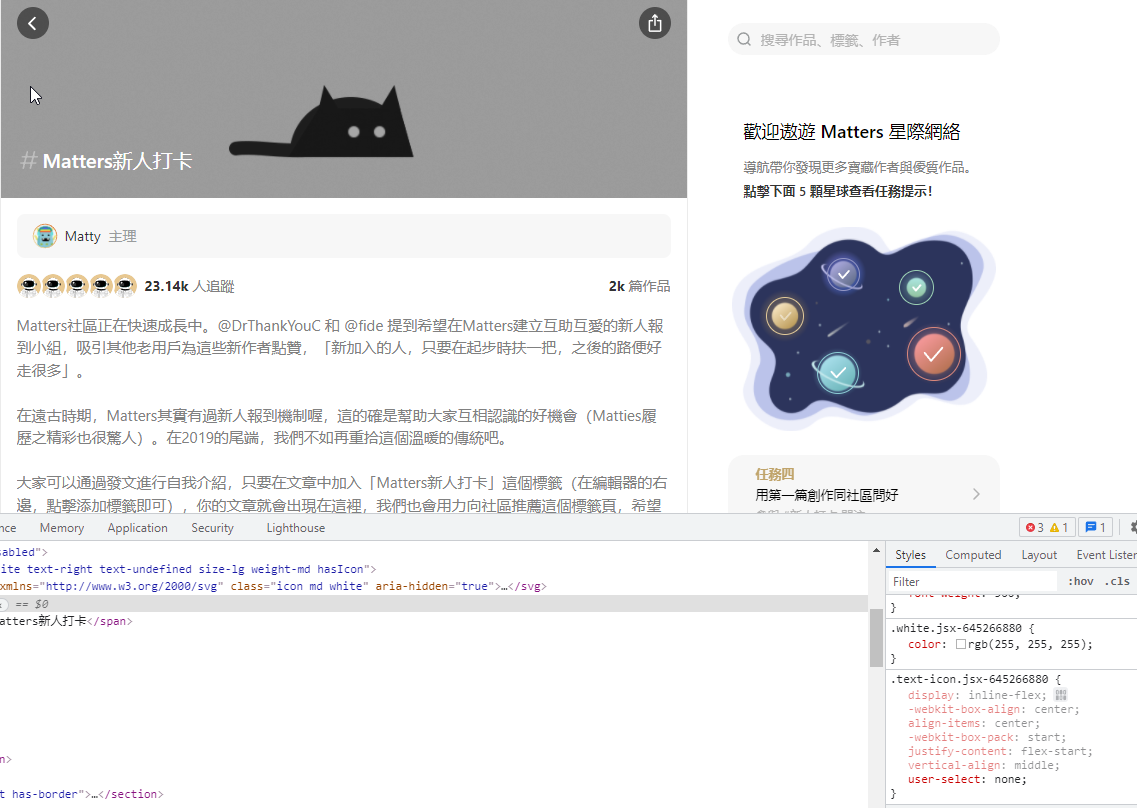Click the '.white.jsx-645266880' selector
This screenshot has height=808, width=1137.
point(956,628)
